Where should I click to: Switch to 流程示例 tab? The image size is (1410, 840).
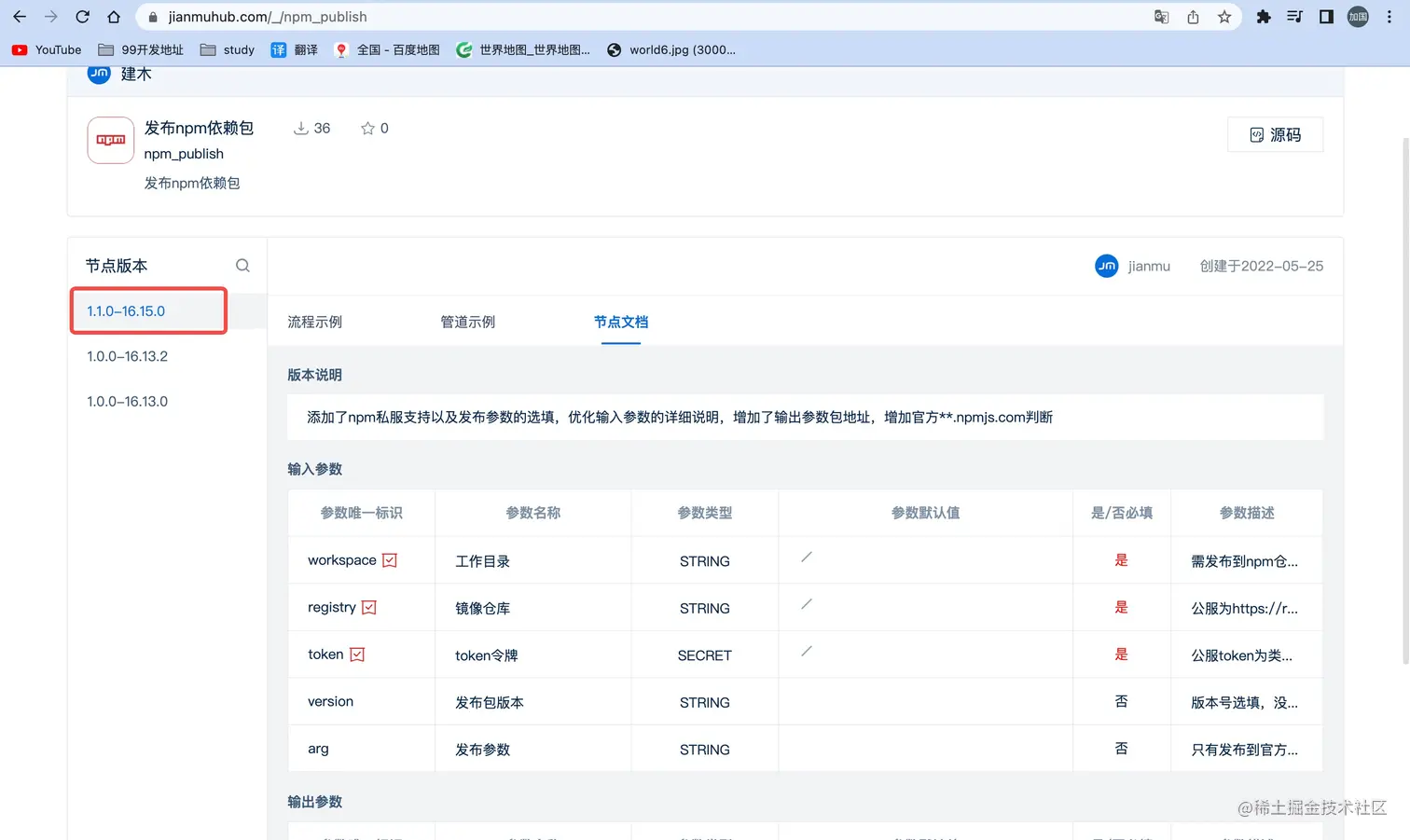pos(314,322)
